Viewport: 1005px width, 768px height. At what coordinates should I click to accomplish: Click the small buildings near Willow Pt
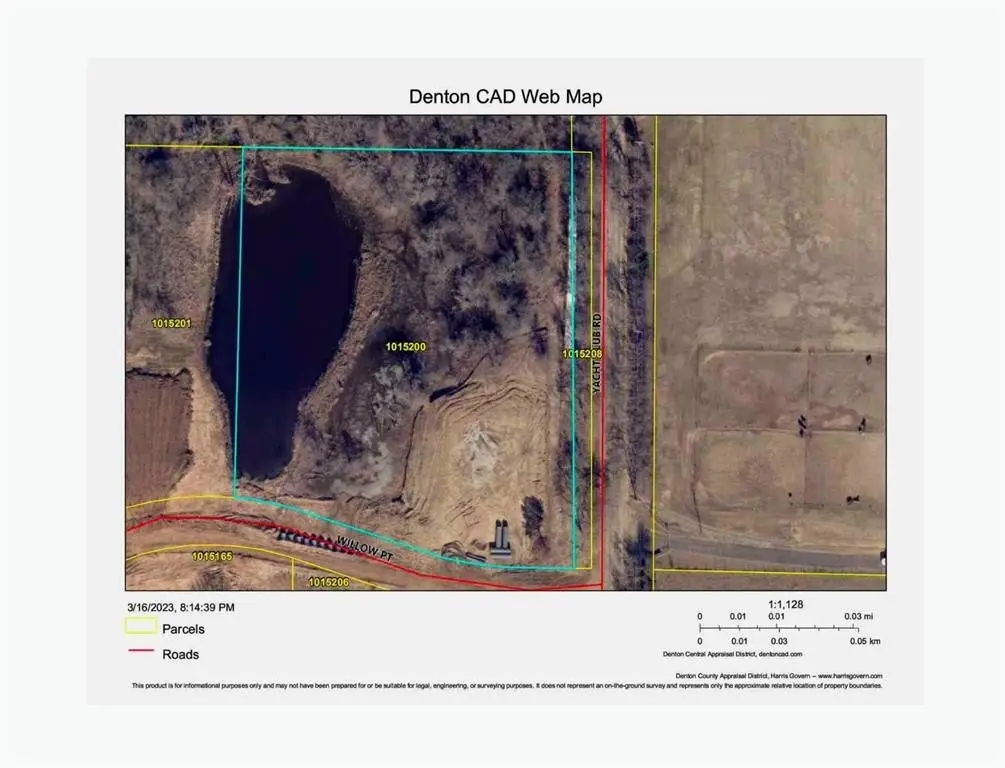click(x=500, y=540)
